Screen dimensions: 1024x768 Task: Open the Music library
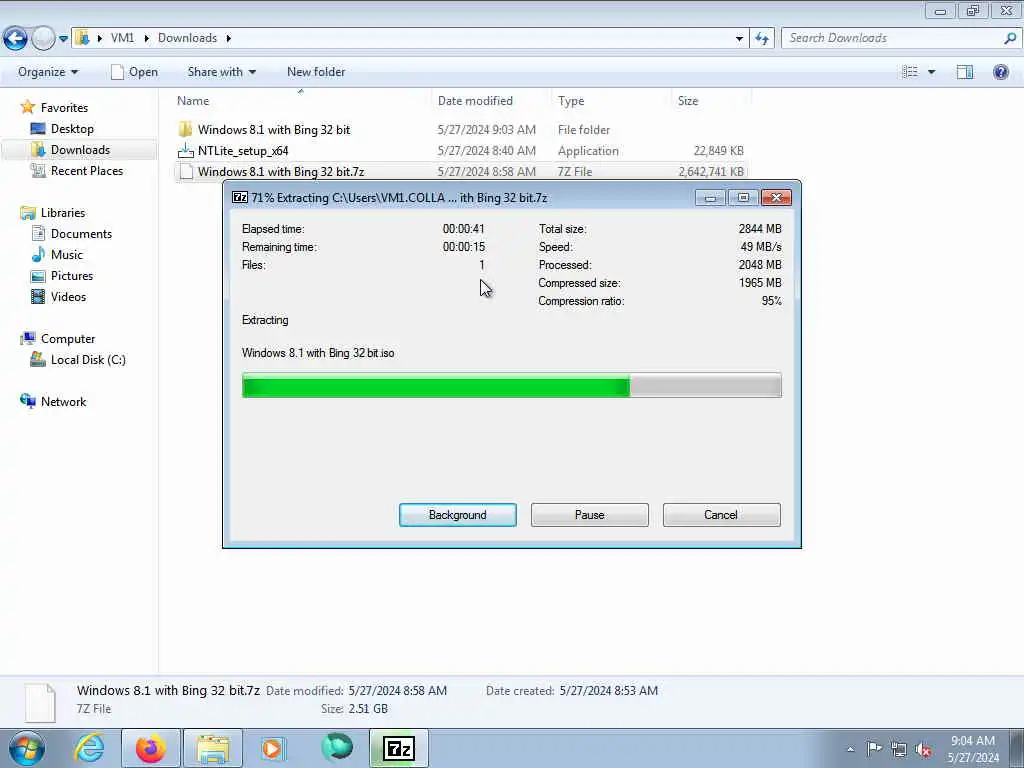click(x=67, y=255)
